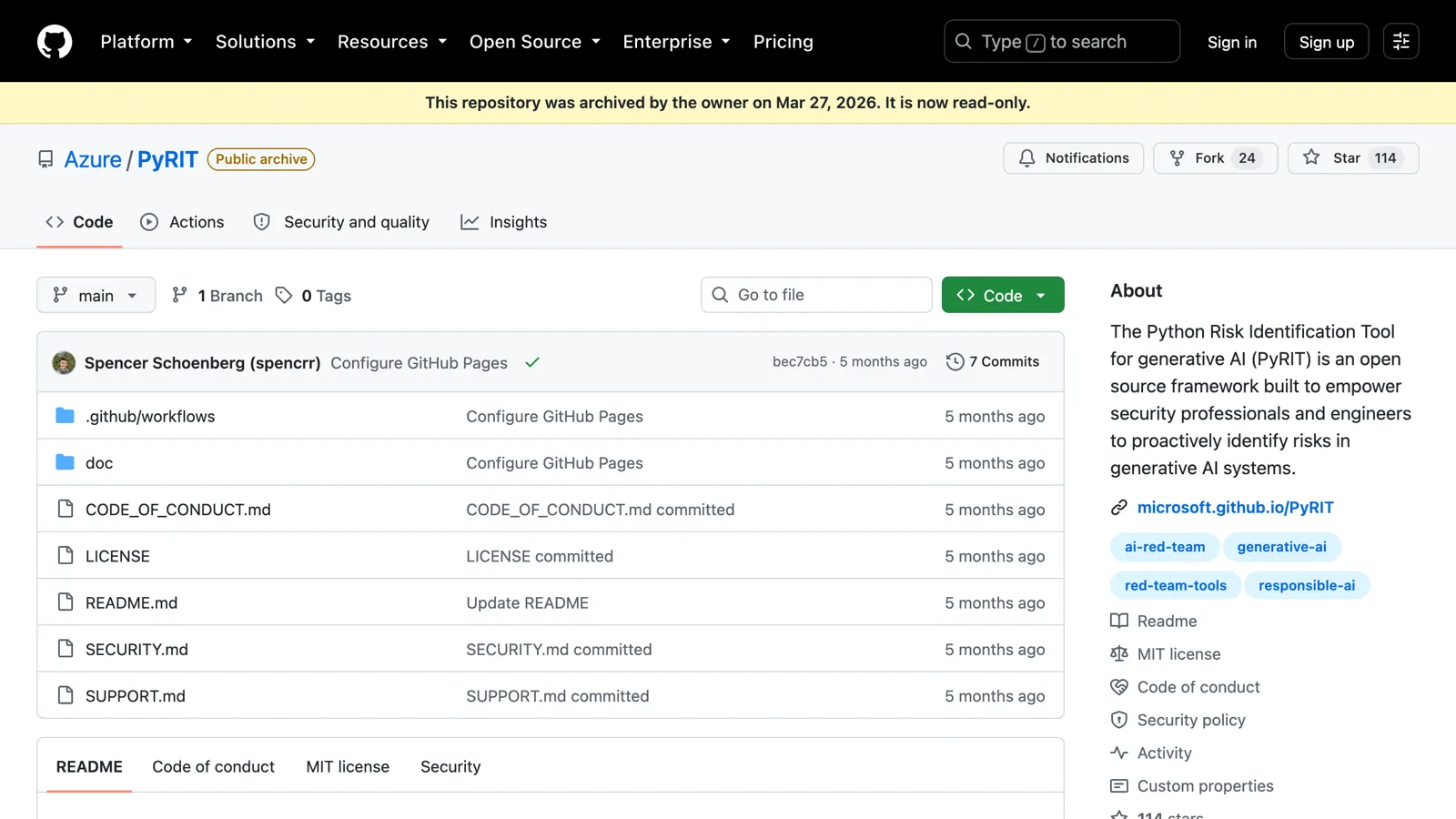Select the Code repository tab
This screenshot has height=819, width=1456.
point(79,222)
